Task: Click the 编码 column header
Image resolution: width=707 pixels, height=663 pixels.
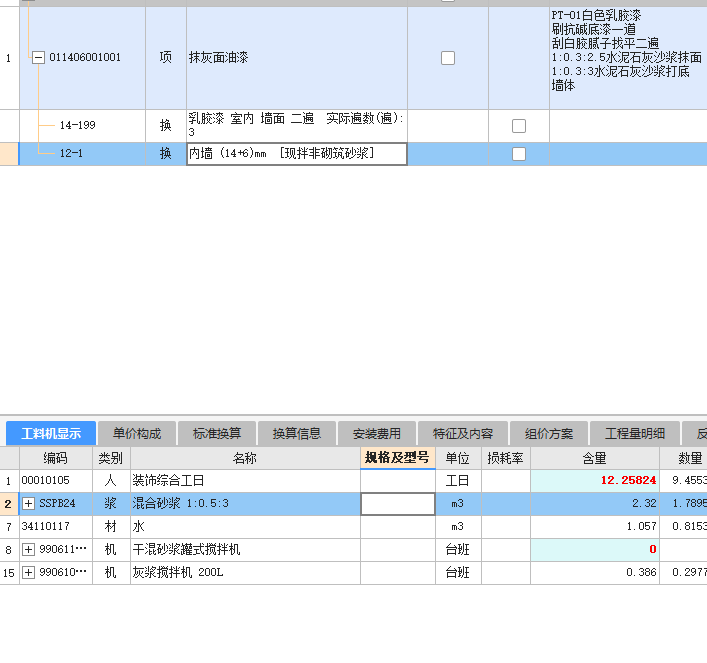Action: (55, 459)
